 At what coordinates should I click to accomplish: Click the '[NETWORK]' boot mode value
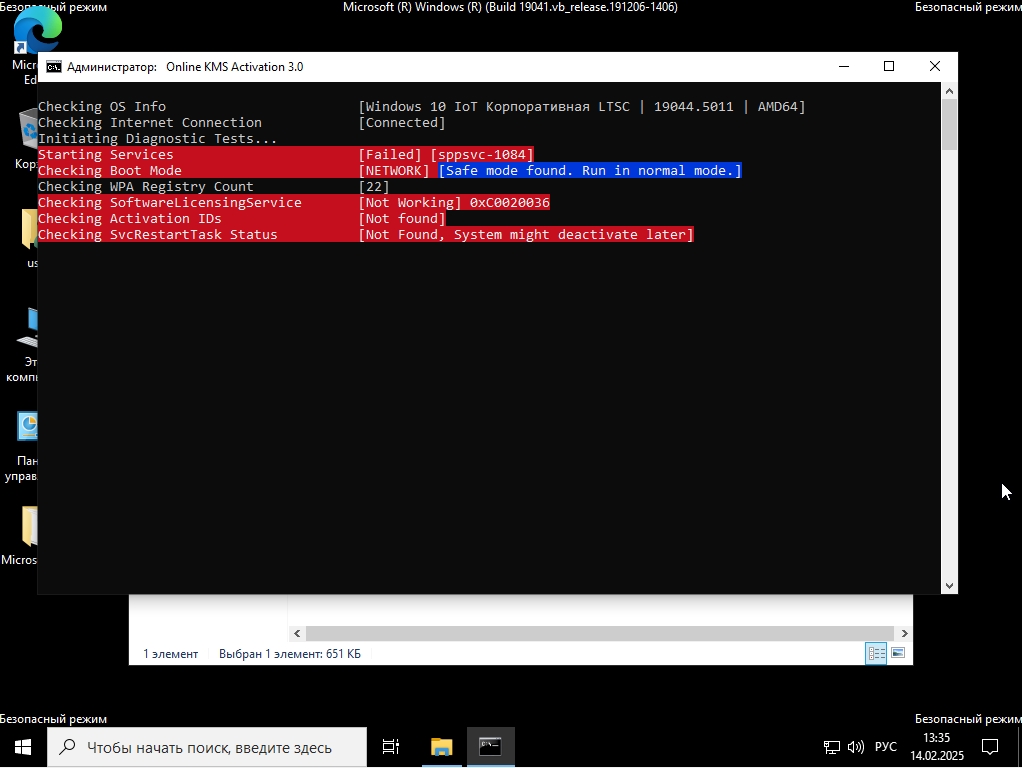click(x=394, y=171)
